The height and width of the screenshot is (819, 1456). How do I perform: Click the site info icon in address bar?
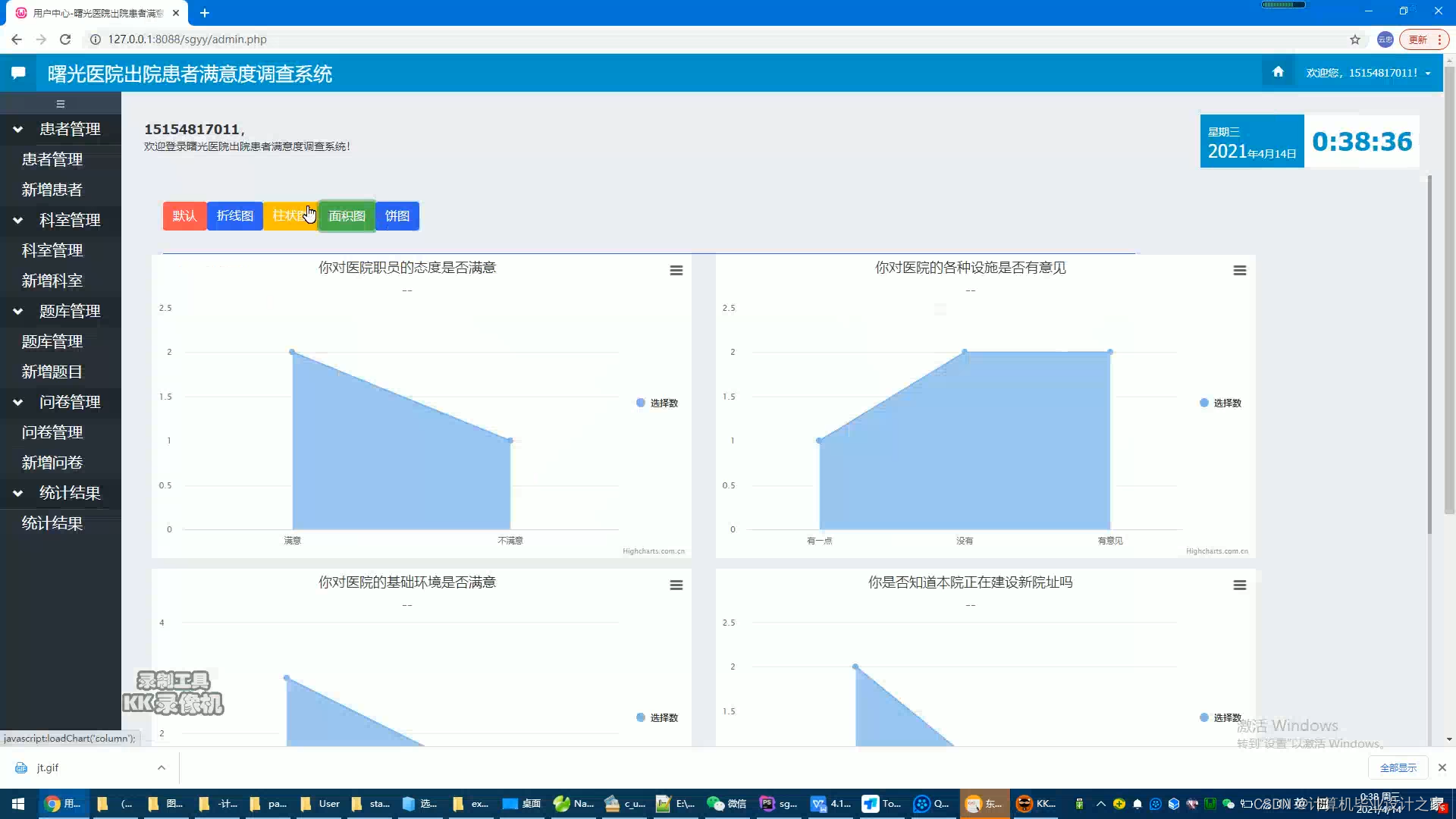(x=96, y=39)
